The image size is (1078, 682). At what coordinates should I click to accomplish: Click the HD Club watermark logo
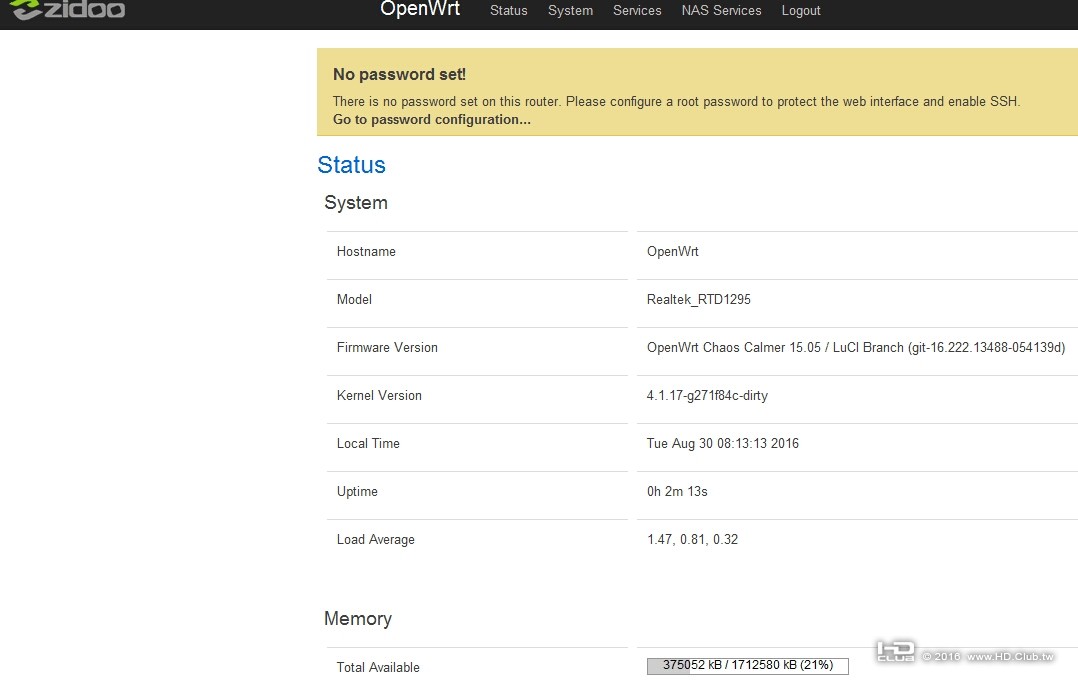[895, 652]
